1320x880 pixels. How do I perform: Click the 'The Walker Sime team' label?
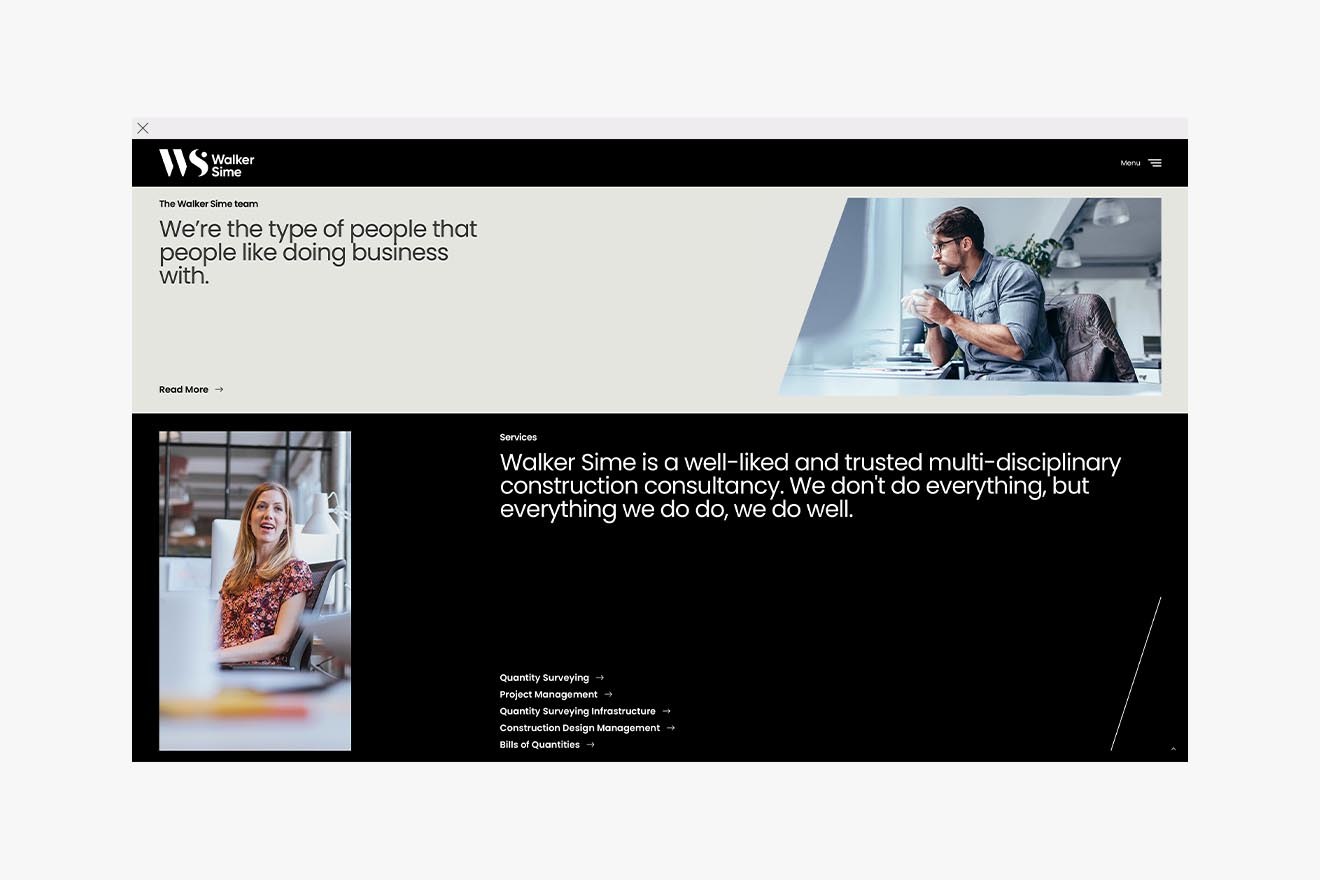(208, 204)
